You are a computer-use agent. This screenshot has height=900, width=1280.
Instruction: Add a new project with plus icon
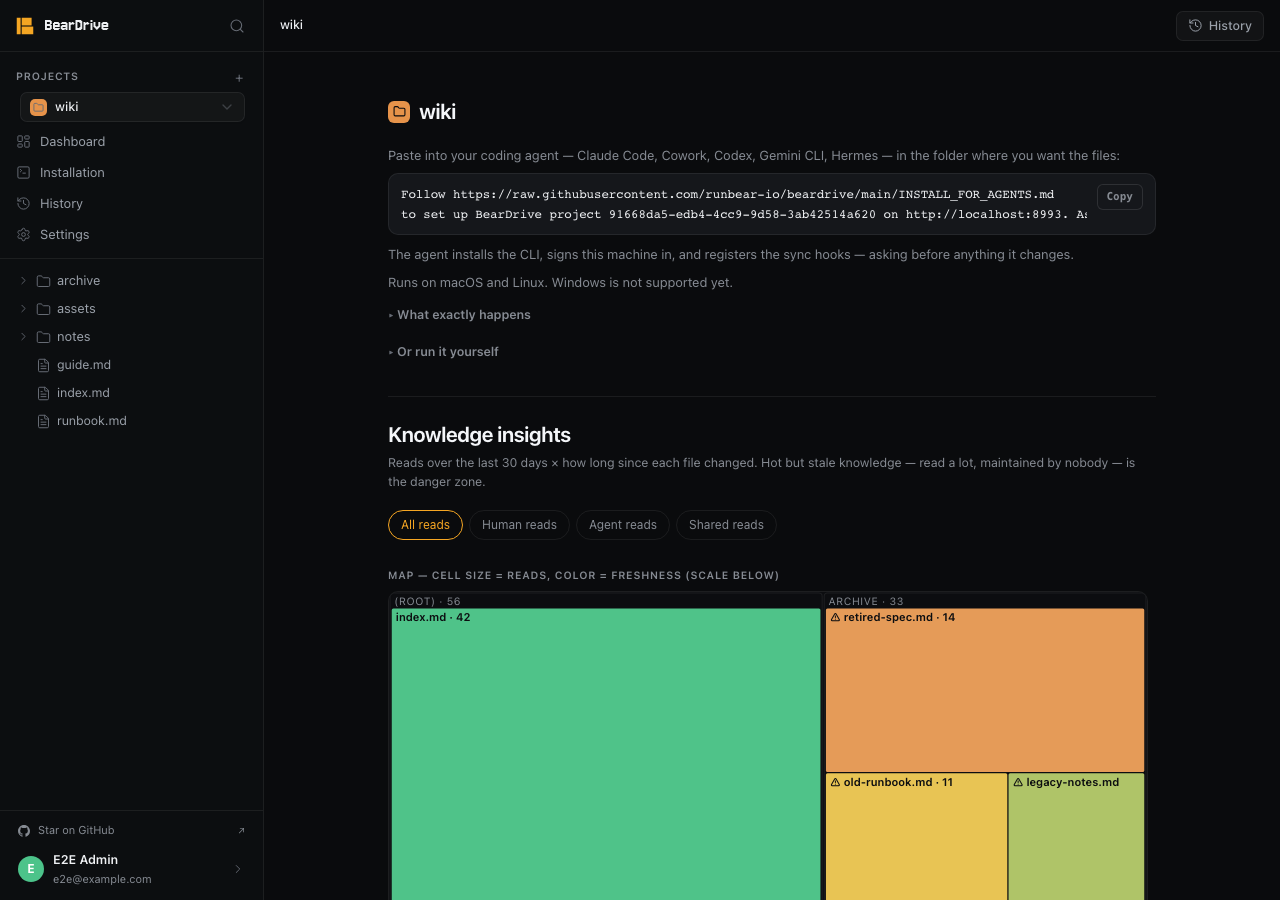tap(239, 78)
